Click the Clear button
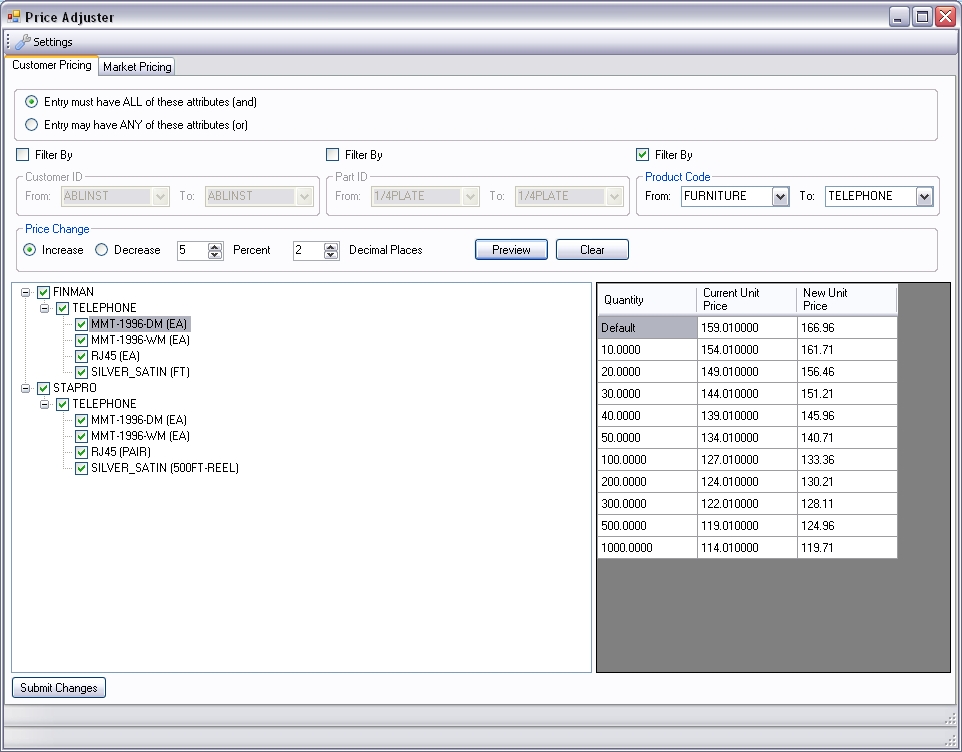 [x=592, y=250]
